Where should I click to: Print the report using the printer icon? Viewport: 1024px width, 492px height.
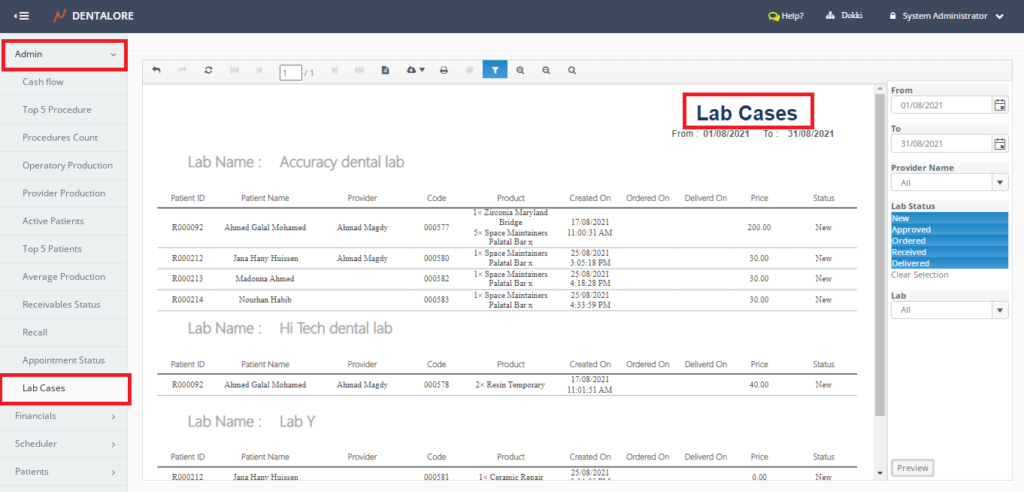444,71
